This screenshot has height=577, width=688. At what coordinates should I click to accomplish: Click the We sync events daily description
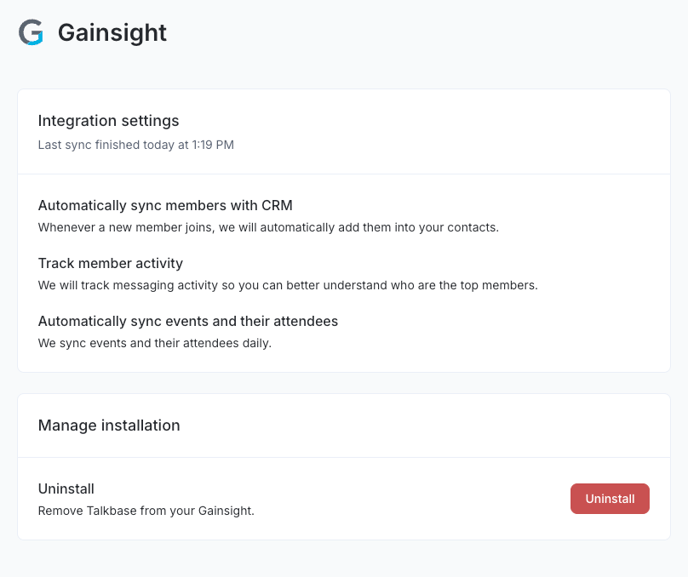click(155, 343)
